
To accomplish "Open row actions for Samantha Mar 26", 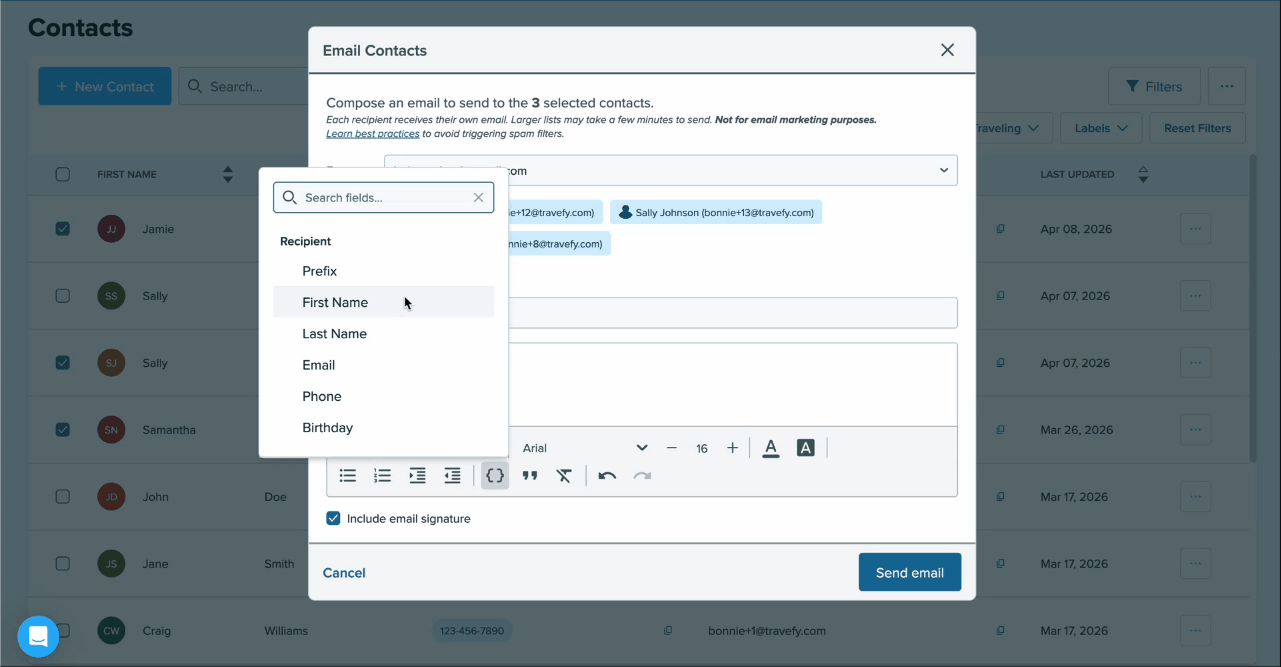I will pos(1195,430).
